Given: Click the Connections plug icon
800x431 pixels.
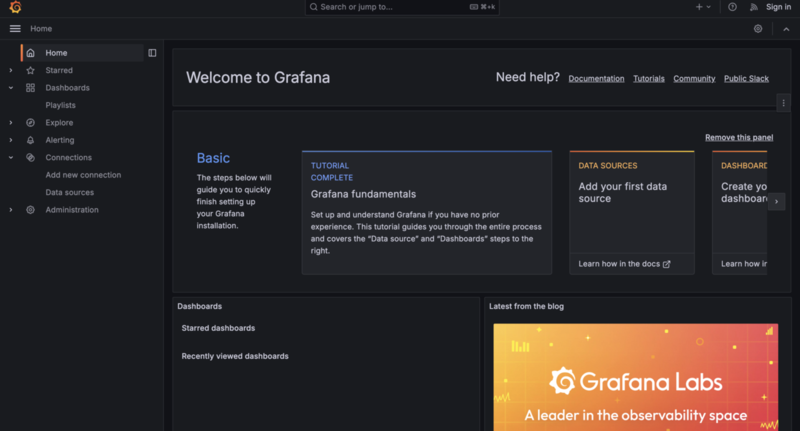Looking at the screenshot, I should tap(31, 157).
